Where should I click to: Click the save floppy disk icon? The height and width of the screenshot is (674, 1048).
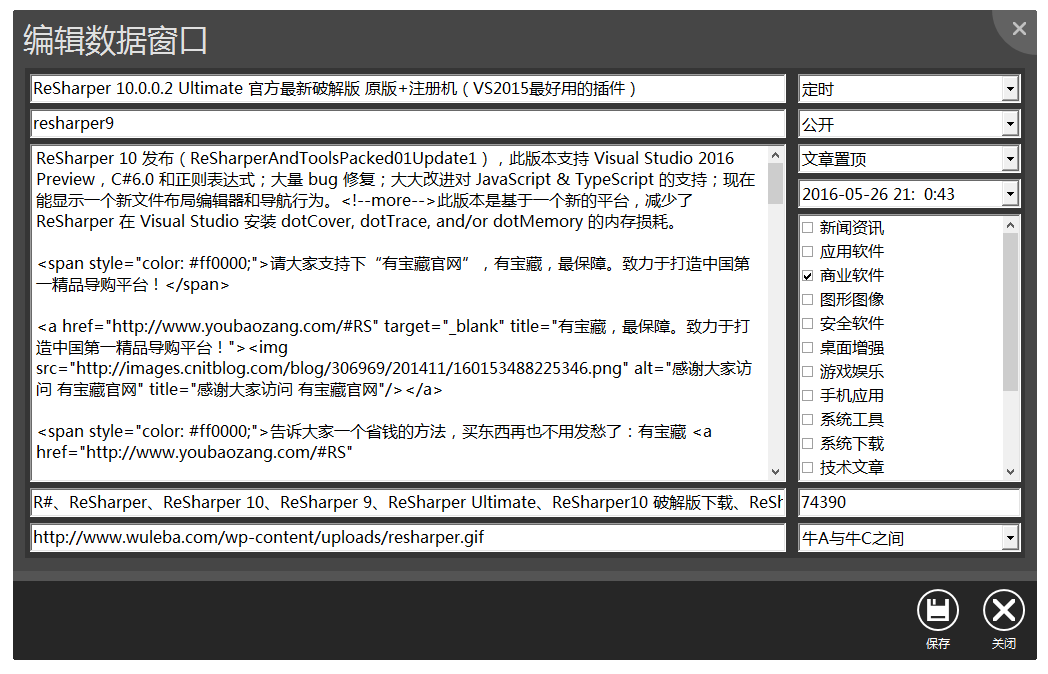point(938,610)
